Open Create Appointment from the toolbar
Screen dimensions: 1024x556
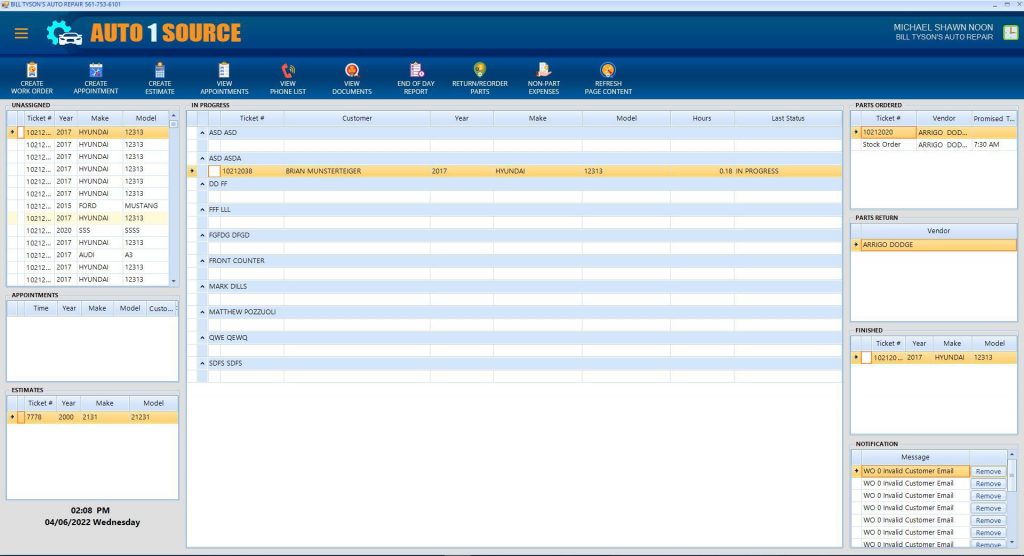[x=95, y=71]
